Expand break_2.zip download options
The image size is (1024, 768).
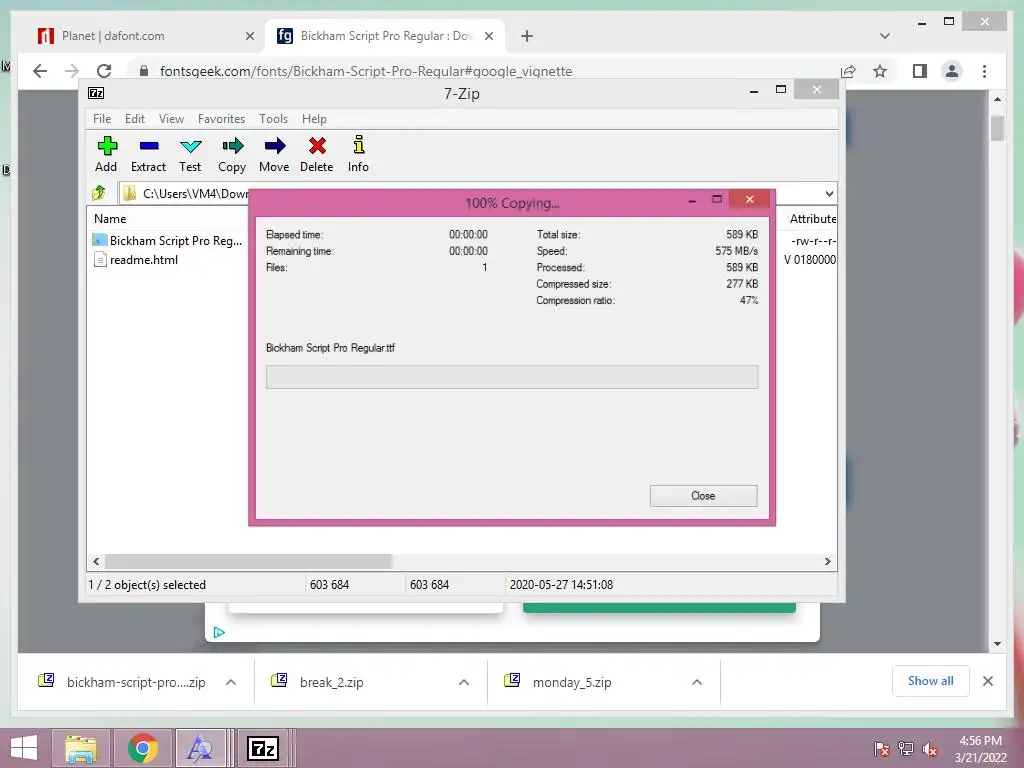point(464,682)
